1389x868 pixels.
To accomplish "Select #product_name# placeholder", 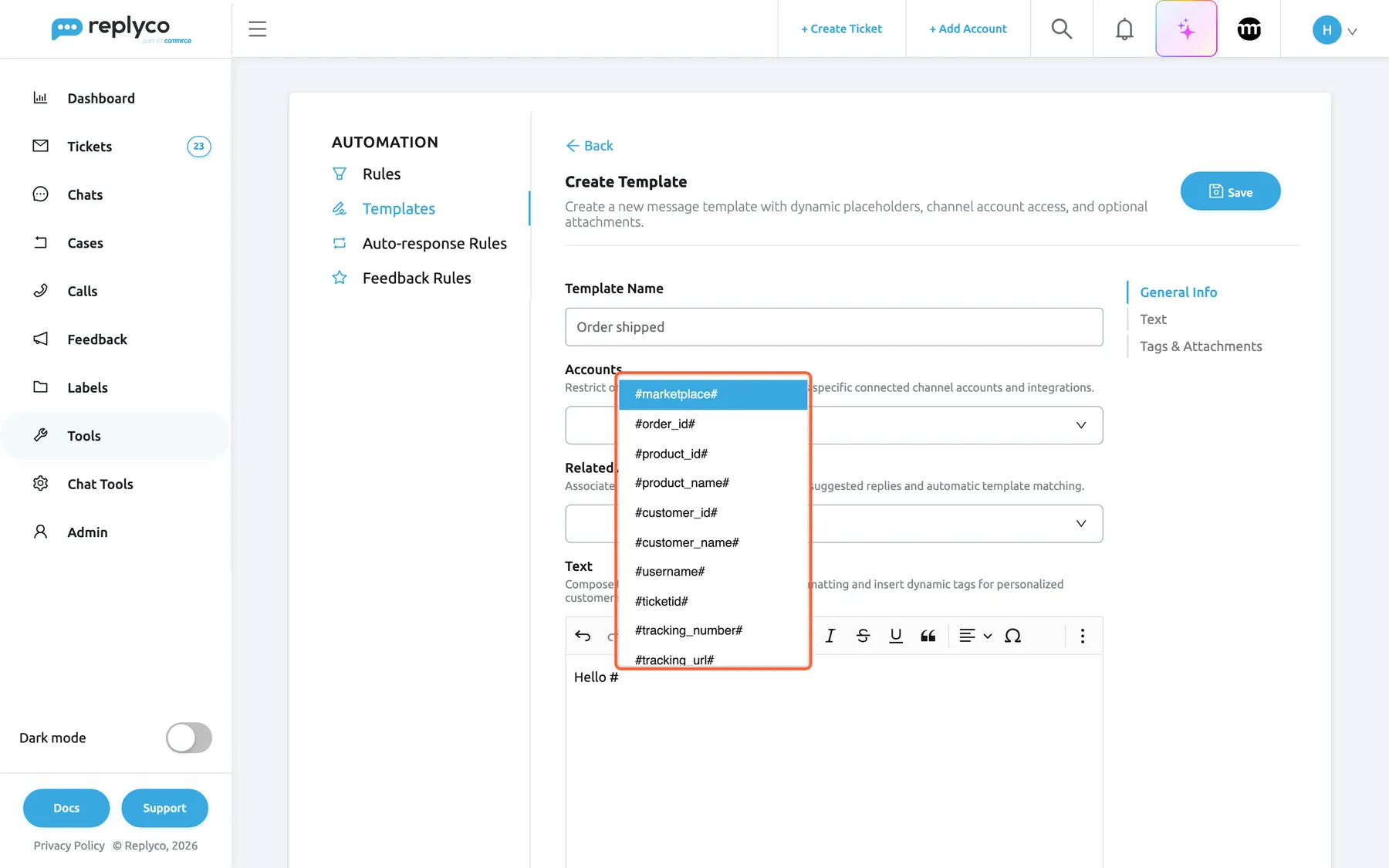I will (713, 483).
